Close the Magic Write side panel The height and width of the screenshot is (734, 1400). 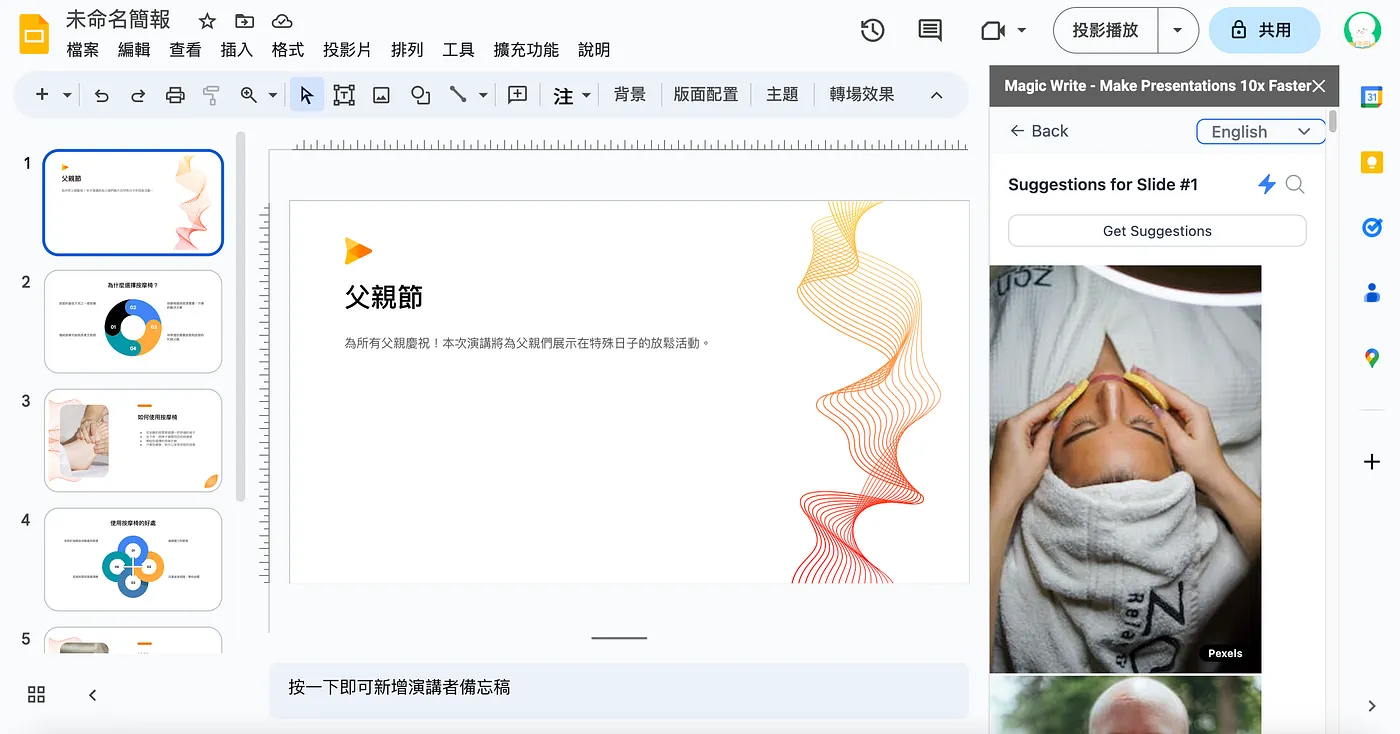coord(1319,86)
